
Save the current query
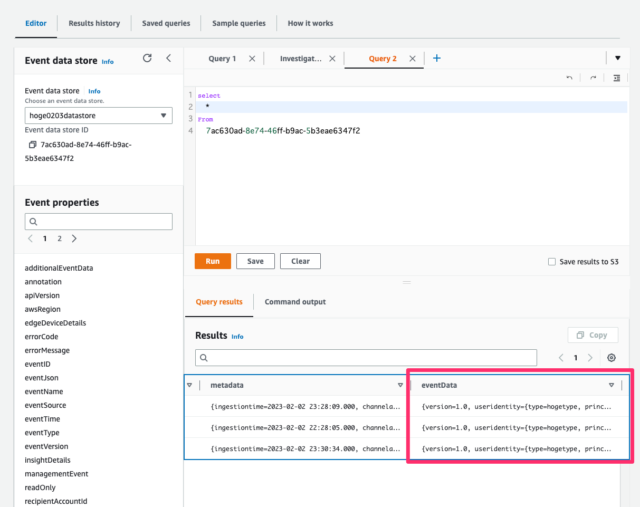[x=256, y=261]
